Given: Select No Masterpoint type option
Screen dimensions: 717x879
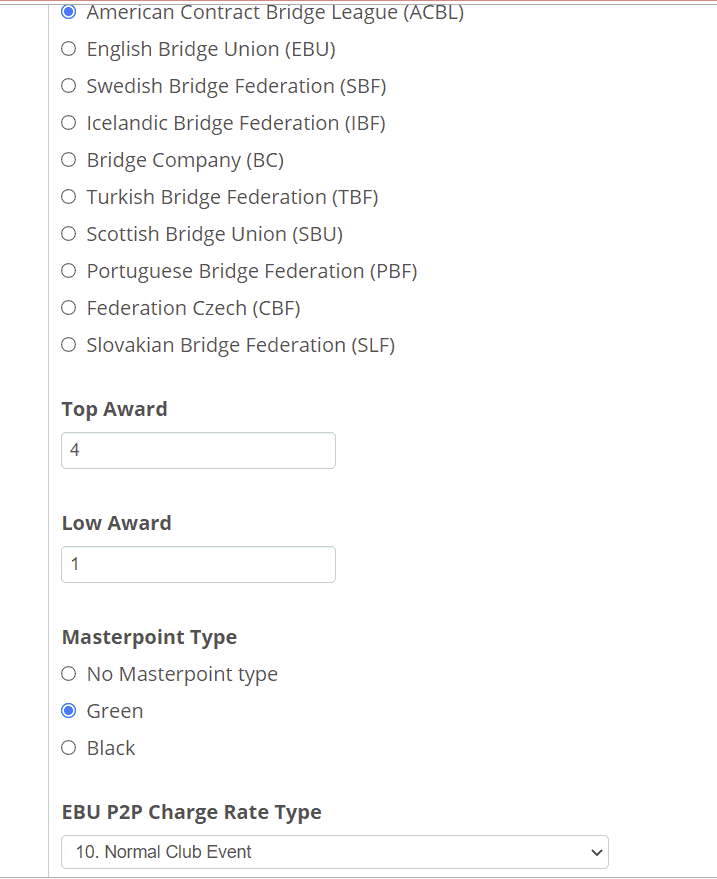Looking at the screenshot, I should (68, 674).
